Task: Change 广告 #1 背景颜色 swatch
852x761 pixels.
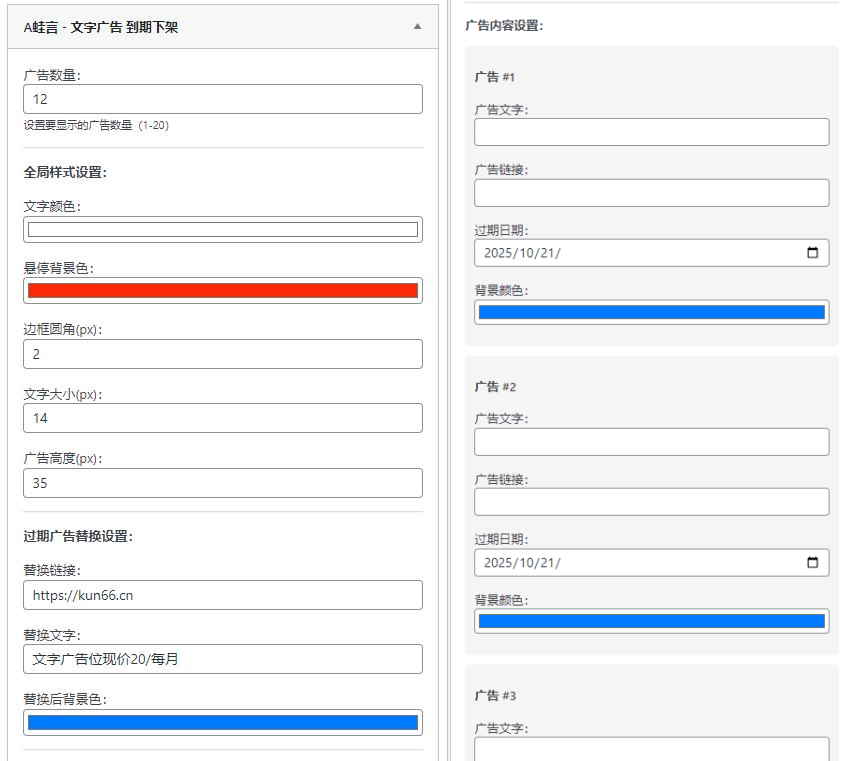Action: click(651, 312)
